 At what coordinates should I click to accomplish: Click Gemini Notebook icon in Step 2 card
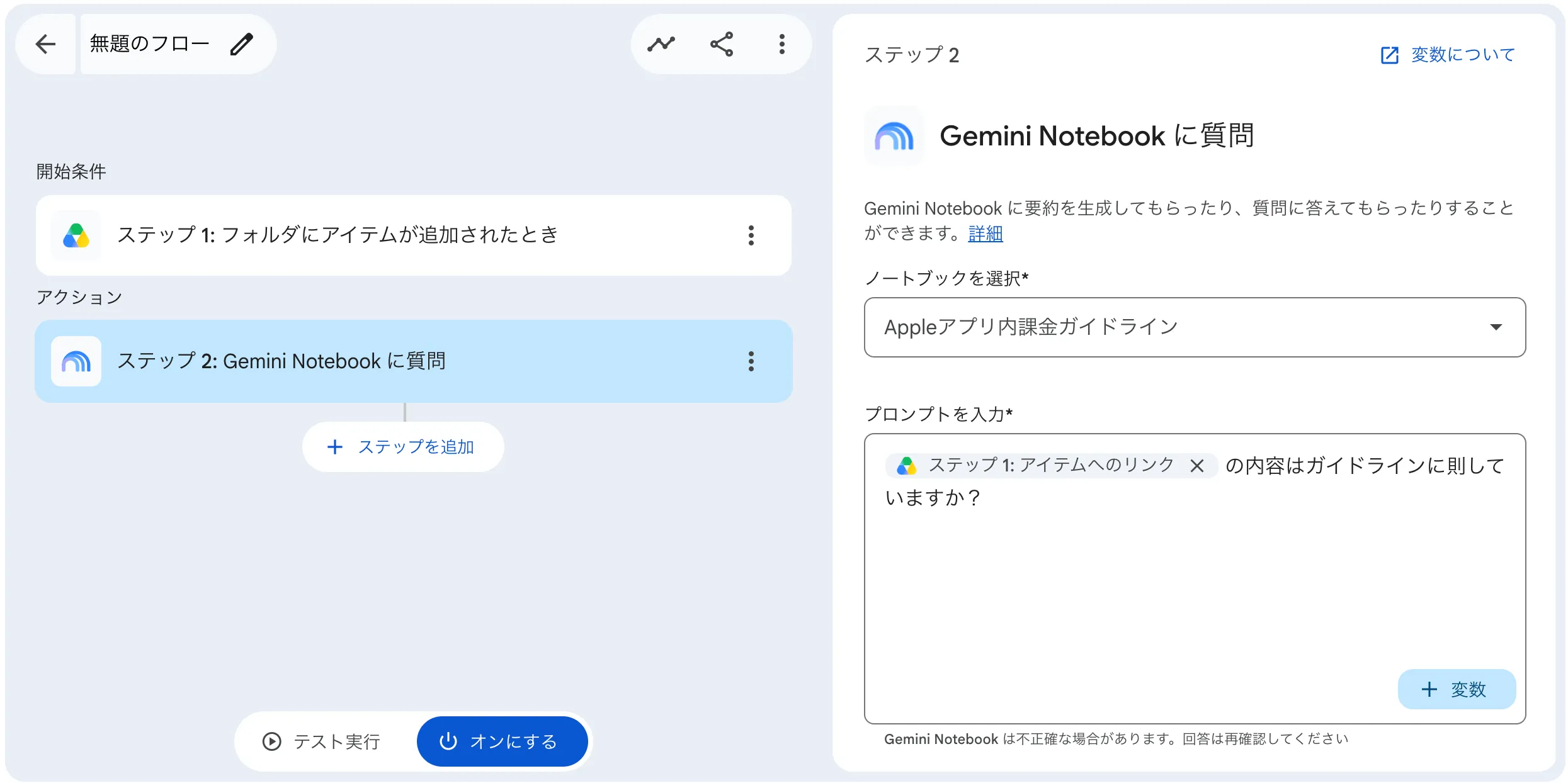tap(76, 361)
